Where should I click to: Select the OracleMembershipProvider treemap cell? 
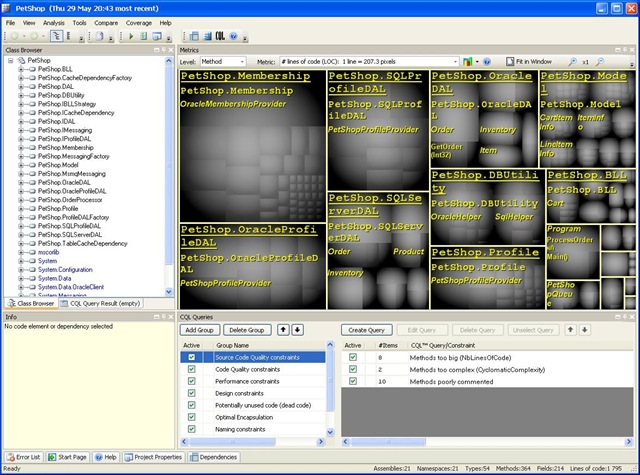coord(233,104)
